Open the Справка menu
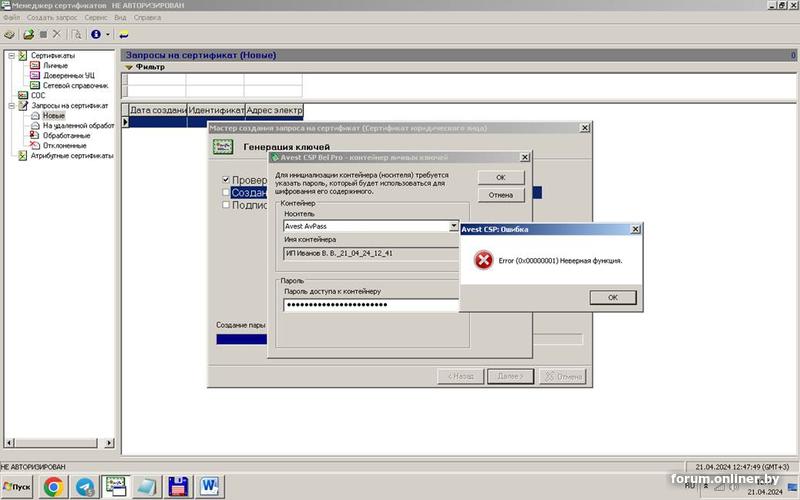Viewport: 800px width, 500px height. [147, 17]
